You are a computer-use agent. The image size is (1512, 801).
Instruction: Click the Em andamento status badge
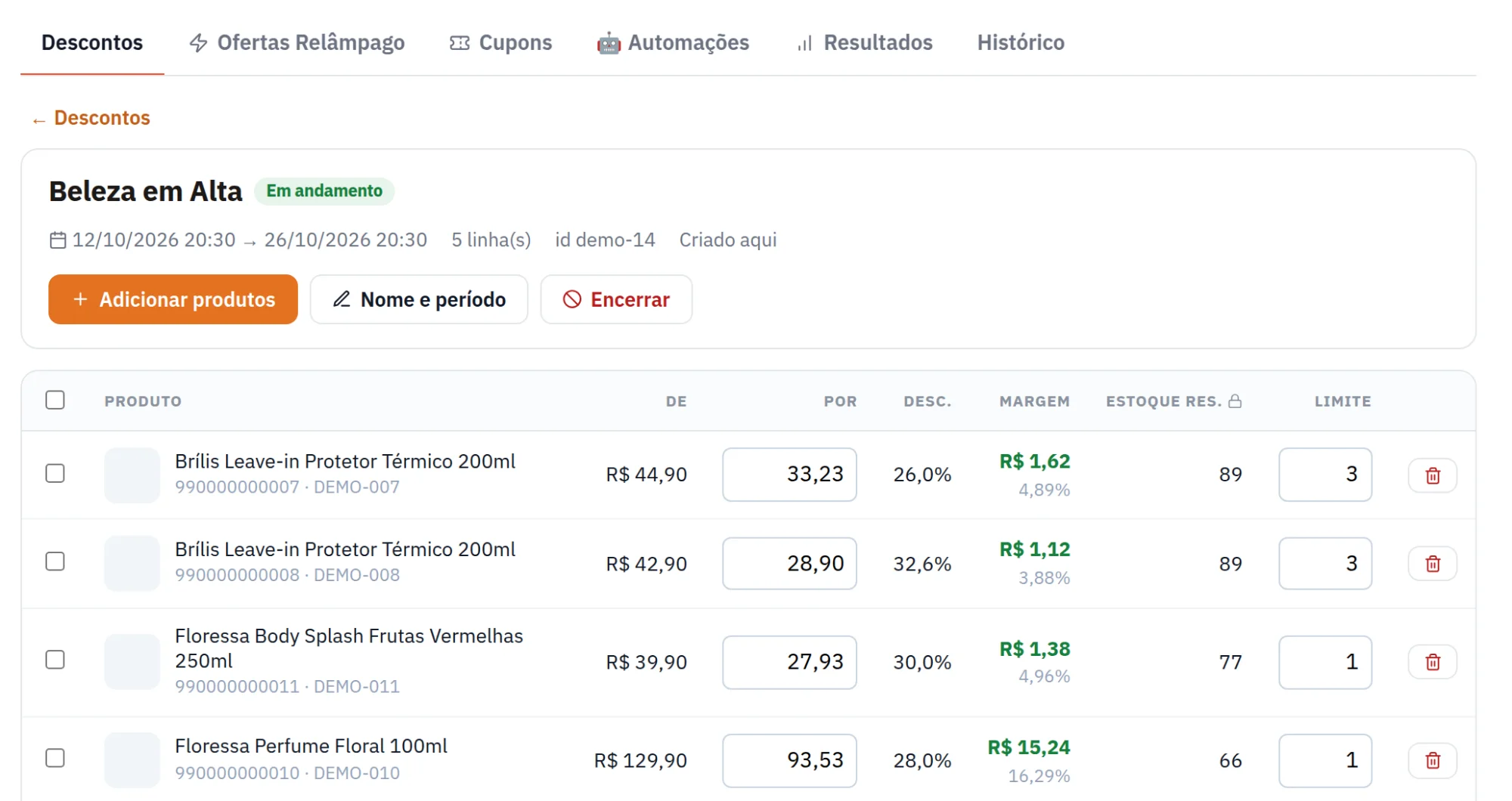pyautogui.click(x=324, y=191)
